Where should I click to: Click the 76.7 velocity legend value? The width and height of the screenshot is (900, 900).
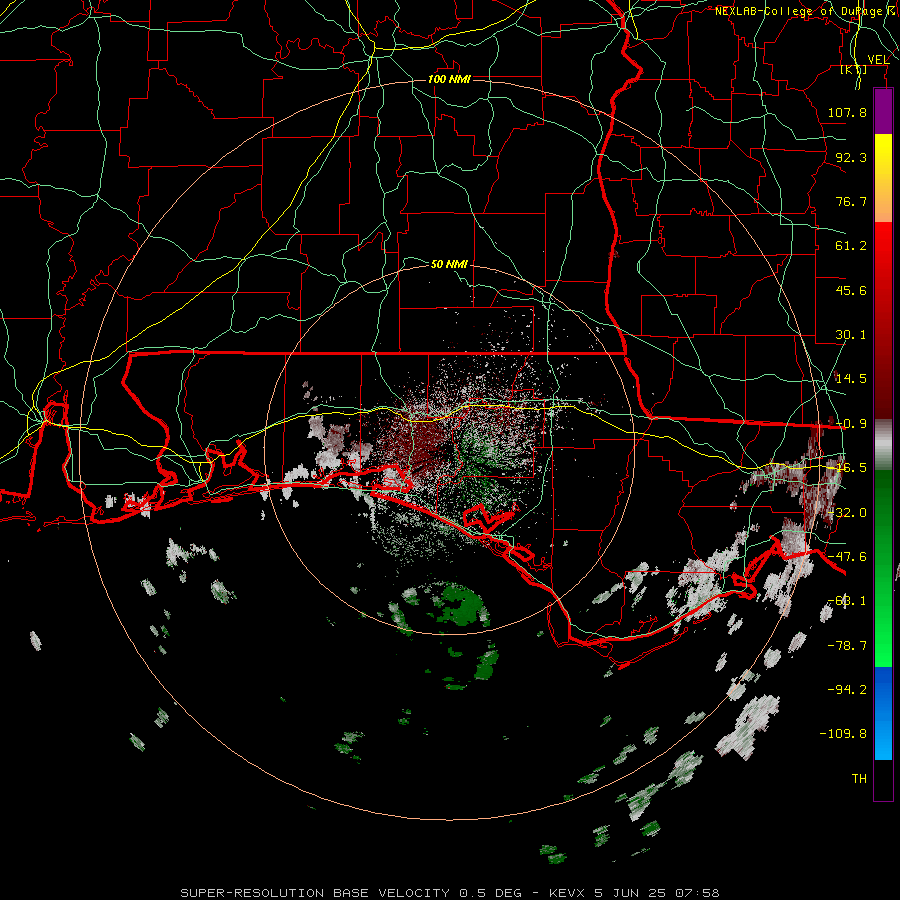851,201
